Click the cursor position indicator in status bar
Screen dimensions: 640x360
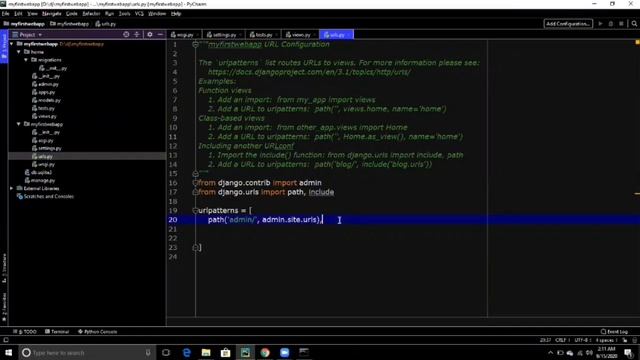(x=545, y=340)
